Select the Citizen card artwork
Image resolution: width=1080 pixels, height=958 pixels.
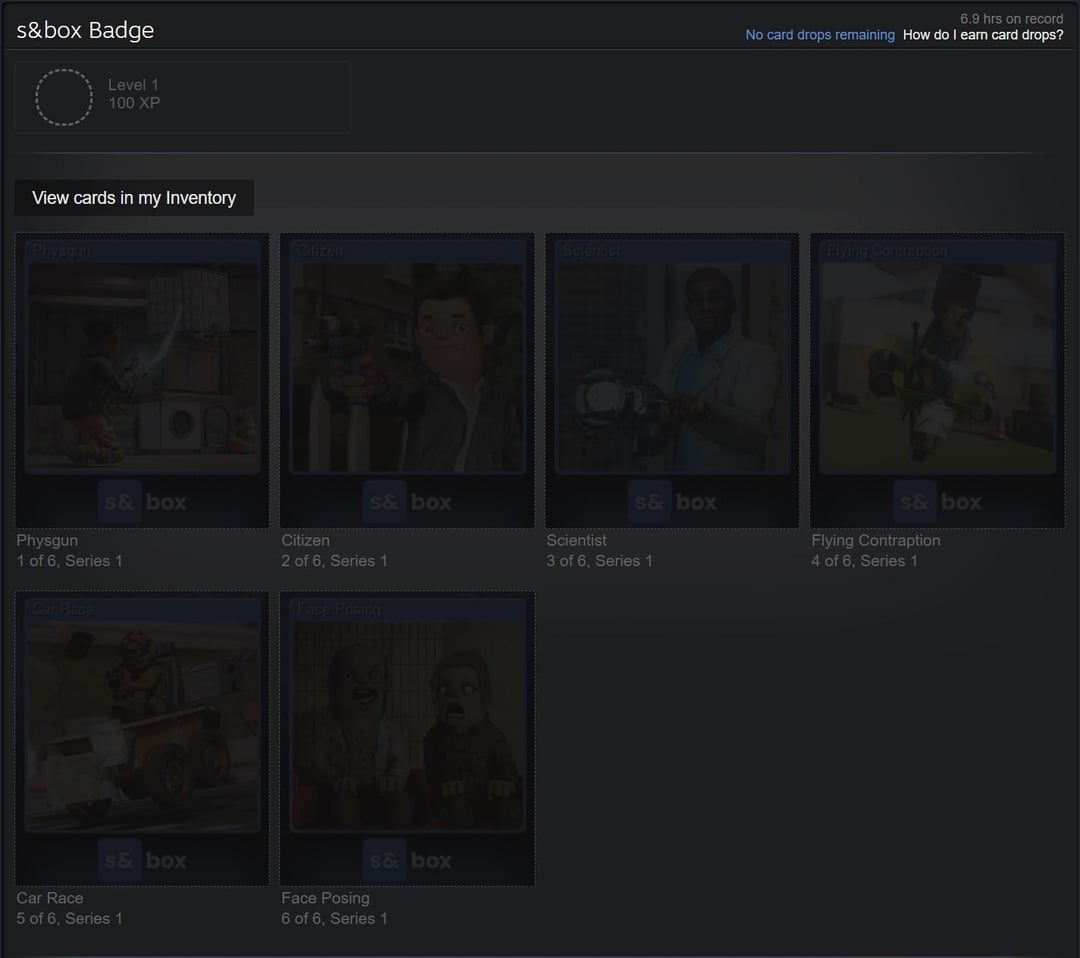[x=407, y=367]
